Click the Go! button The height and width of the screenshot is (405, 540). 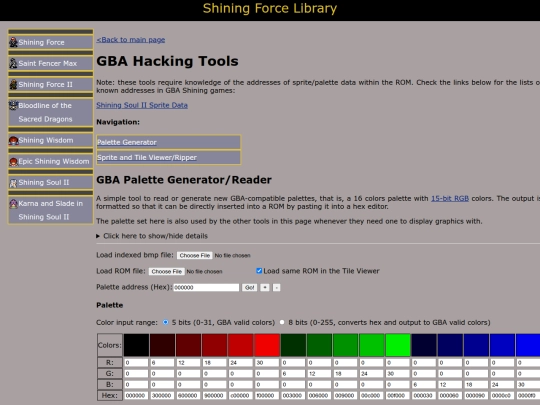coord(250,287)
